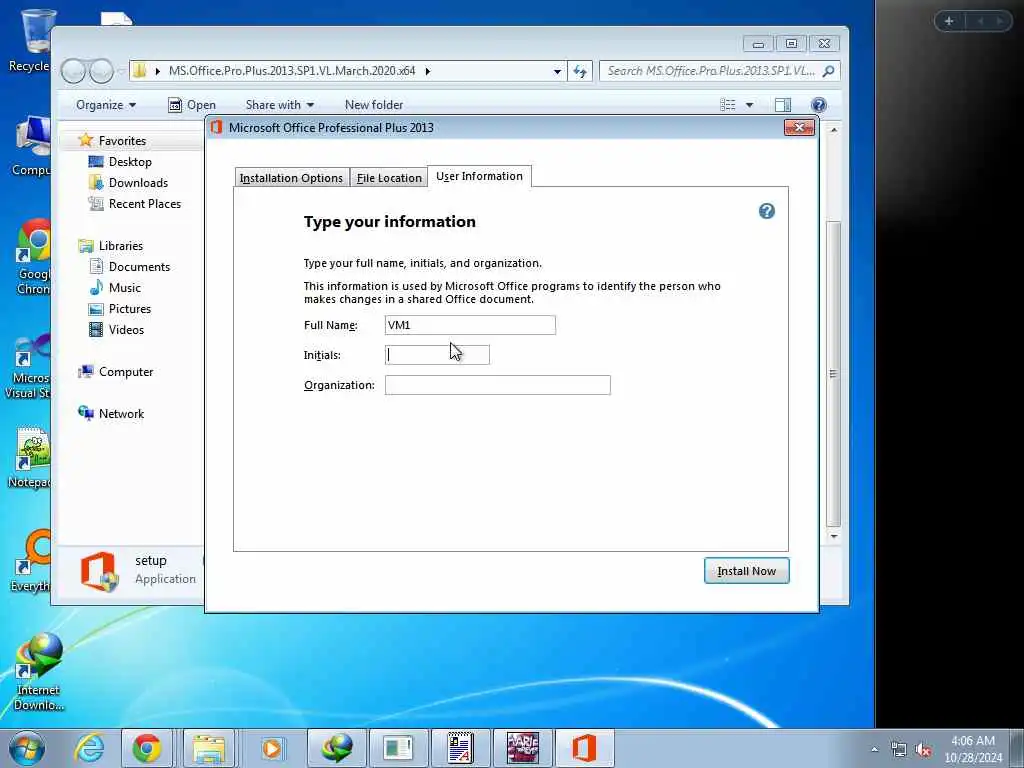Viewport: 1024px width, 768px height.
Task: Click the Explorer scrollbar down arrow
Action: [833, 536]
